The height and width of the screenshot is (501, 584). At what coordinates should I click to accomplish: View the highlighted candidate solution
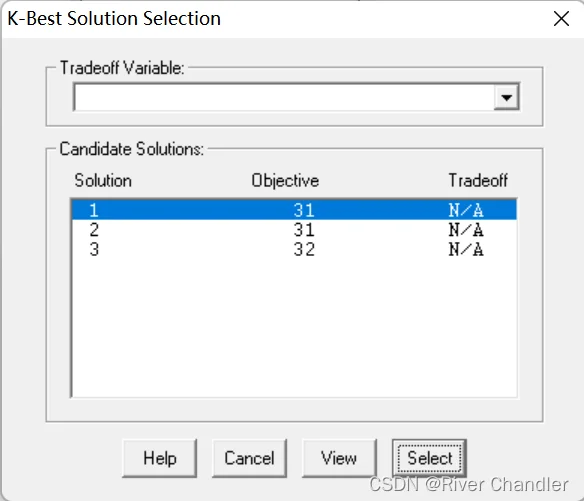coord(339,458)
